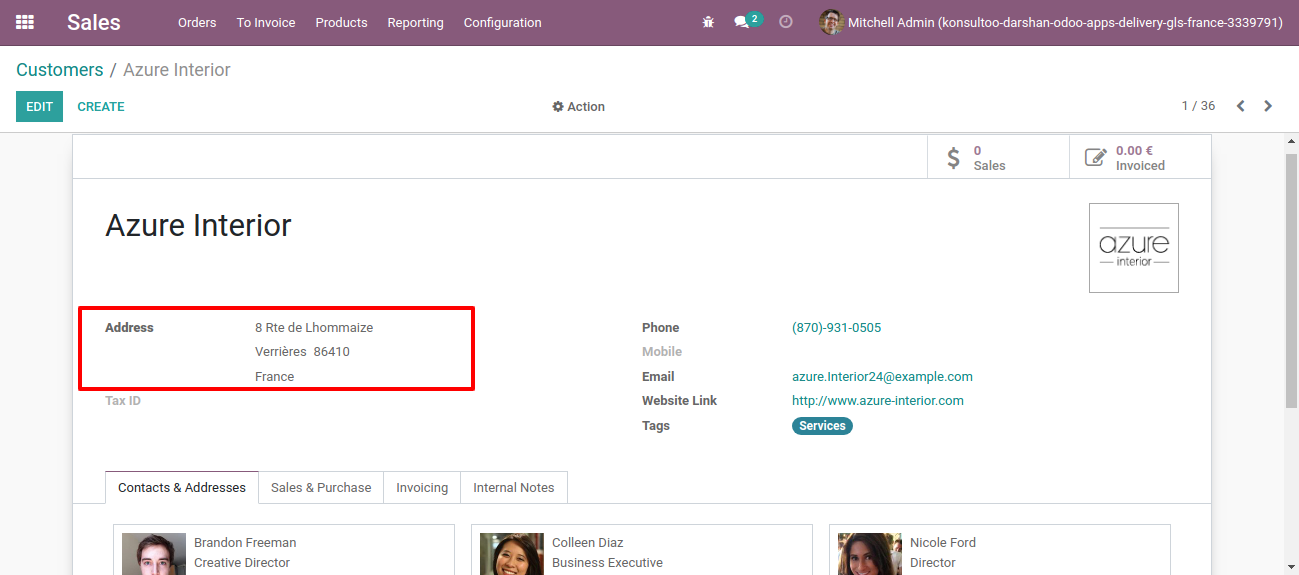
Task: Go to next record arrow
Action: 1268,106
